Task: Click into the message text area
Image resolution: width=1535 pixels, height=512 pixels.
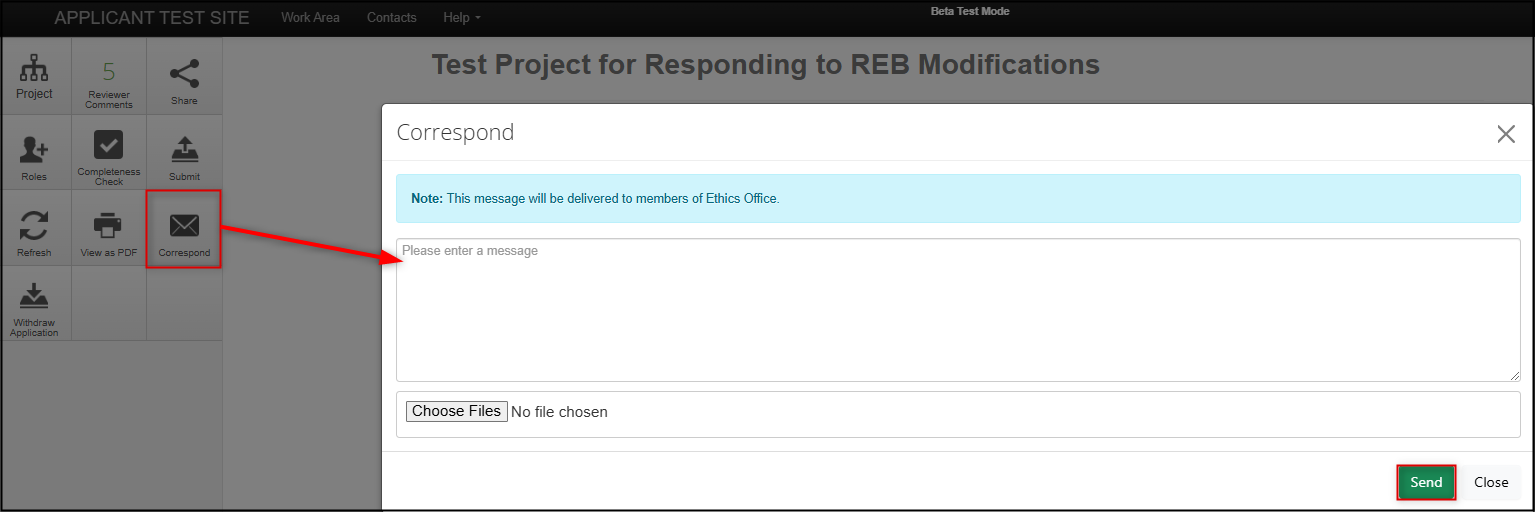Action: tap(958, 310)
